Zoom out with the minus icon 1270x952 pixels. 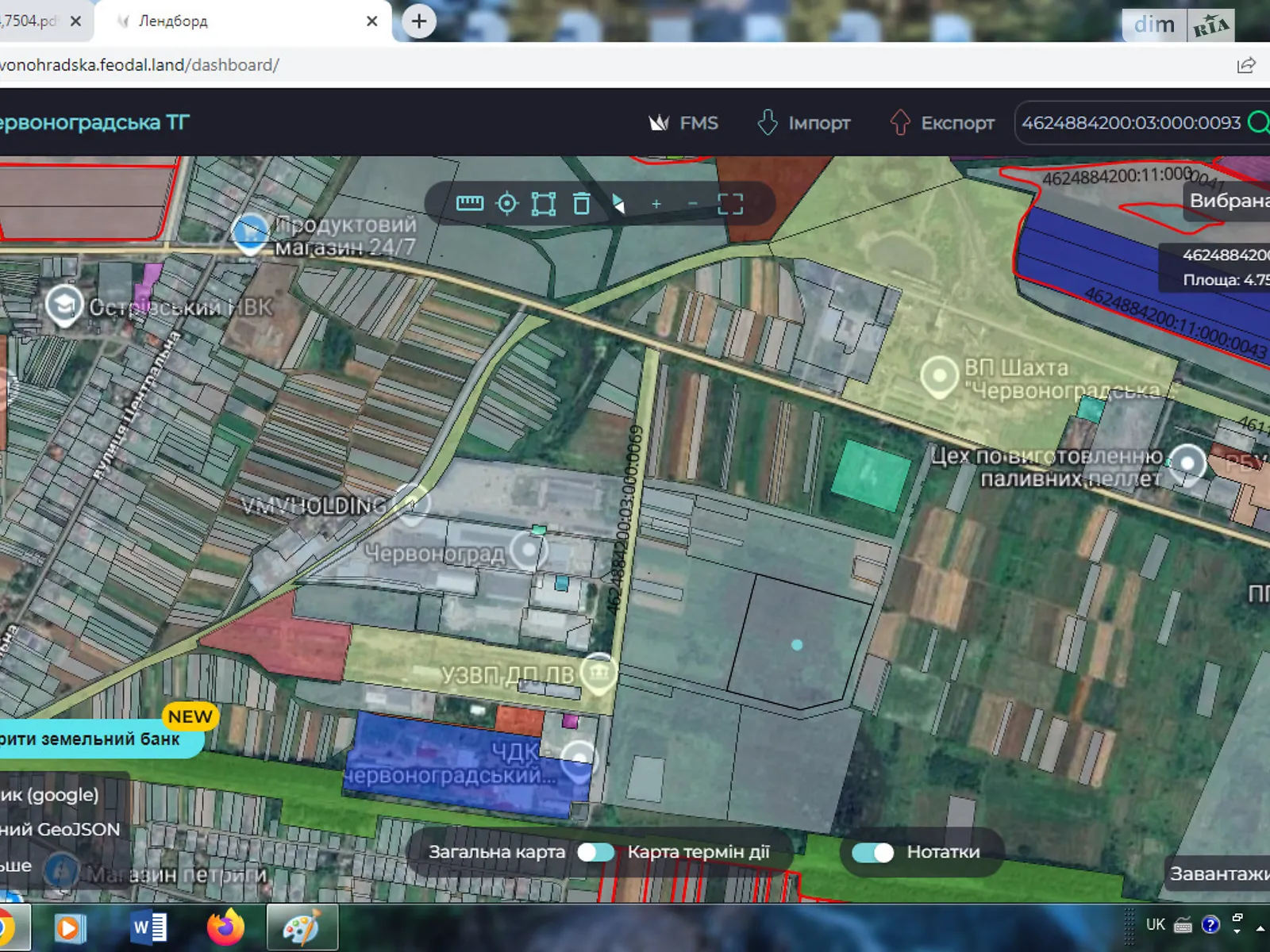pos(693,204)
